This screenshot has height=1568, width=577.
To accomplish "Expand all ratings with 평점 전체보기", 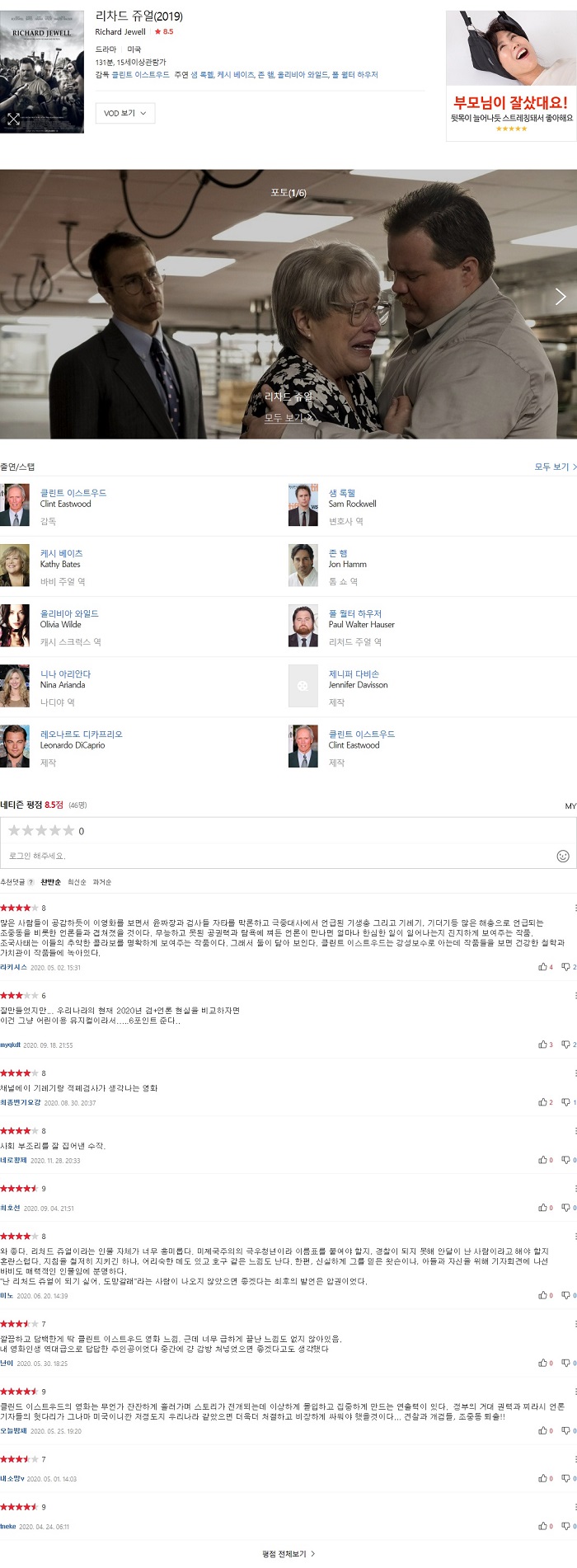I will pos(288,1553).
